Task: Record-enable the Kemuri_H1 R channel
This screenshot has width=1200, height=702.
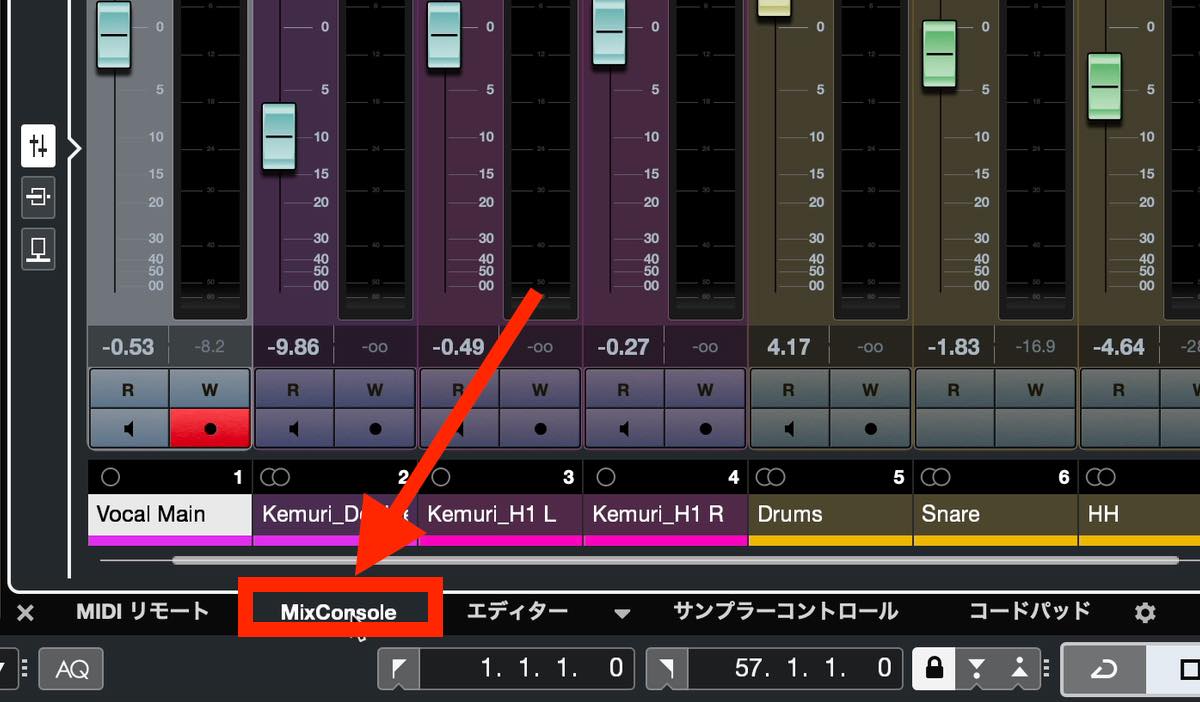Action: click(705, 428)
